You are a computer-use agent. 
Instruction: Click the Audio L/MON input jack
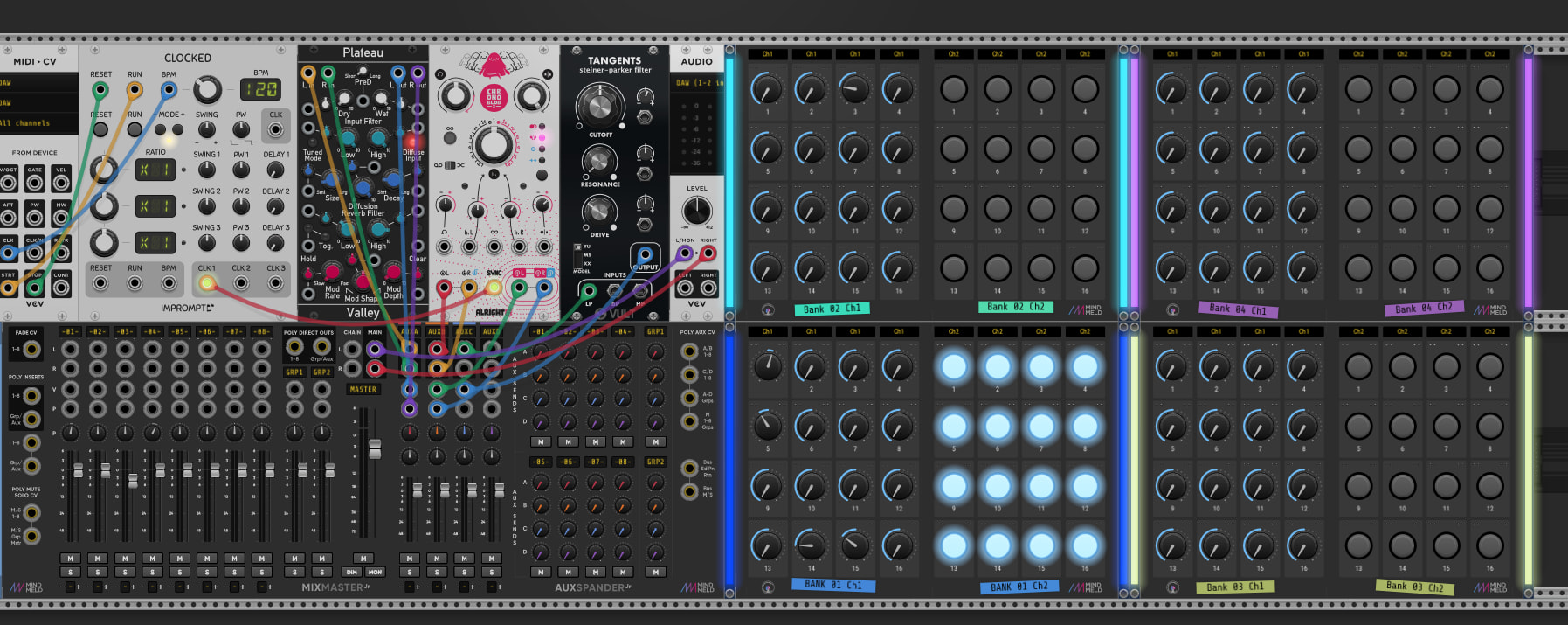685,254
